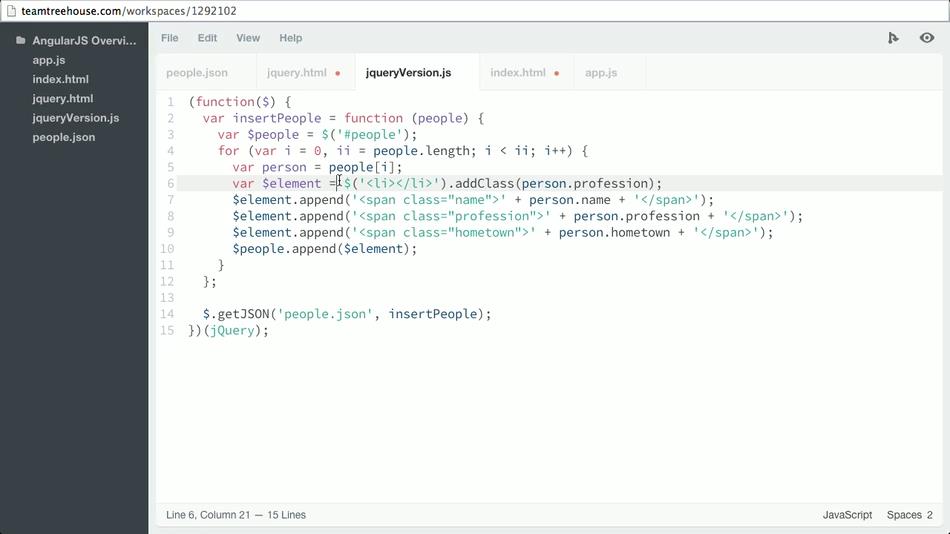Select the jqueryVersion.js tab

tap(417, 73)
